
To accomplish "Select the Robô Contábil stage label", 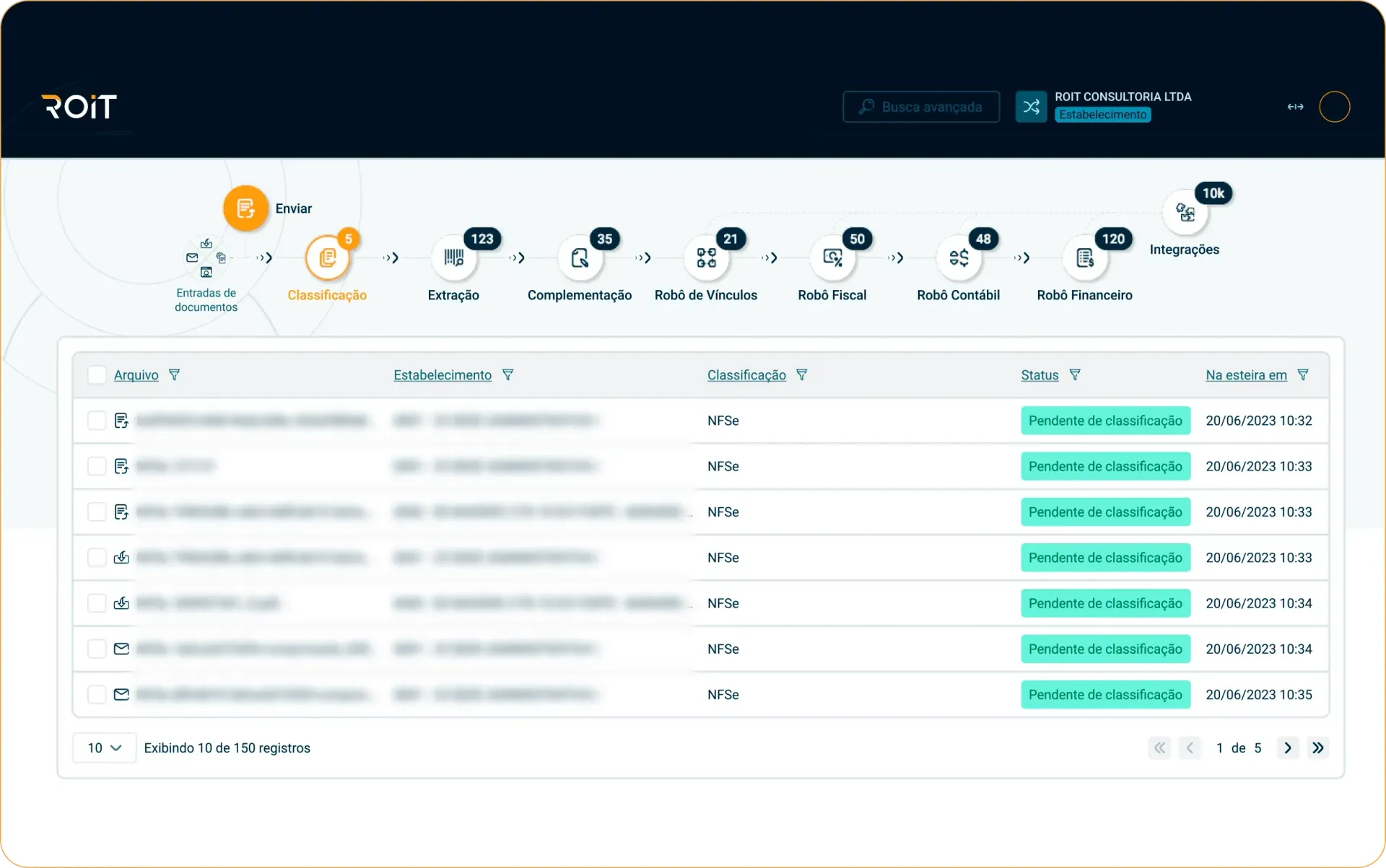I will pos(959,295).
